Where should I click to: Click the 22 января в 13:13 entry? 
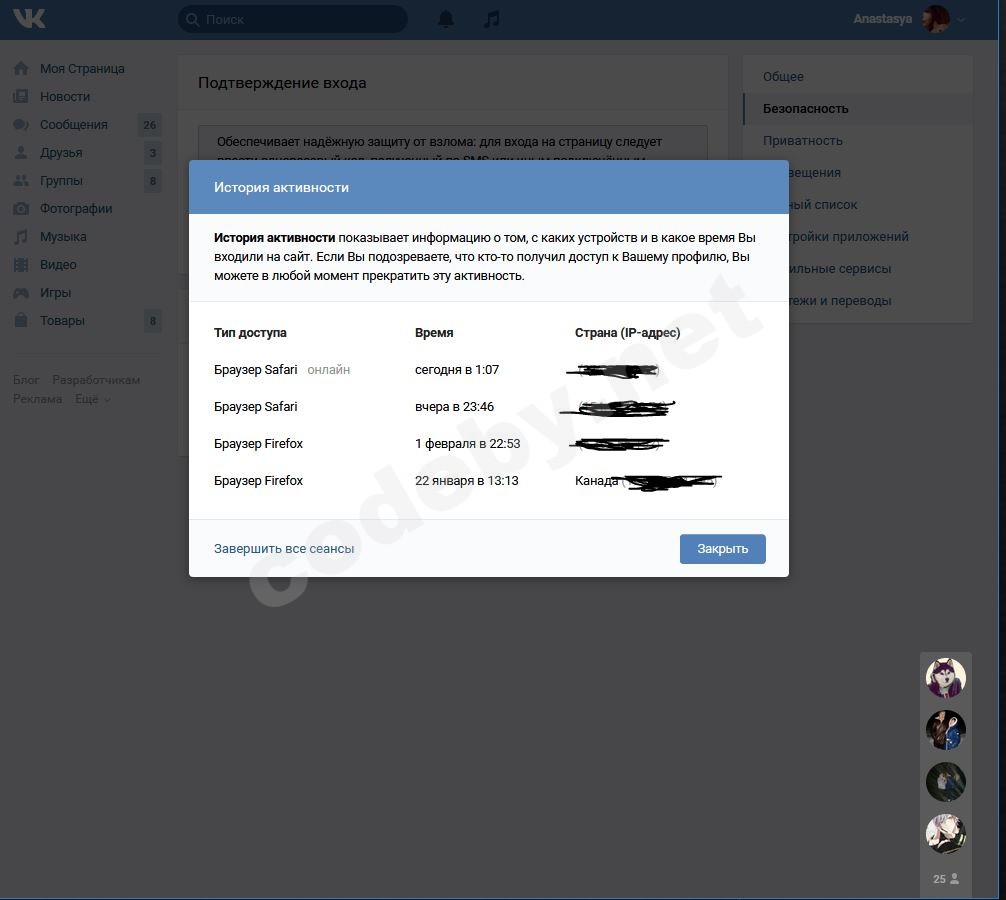click(466, 480)
